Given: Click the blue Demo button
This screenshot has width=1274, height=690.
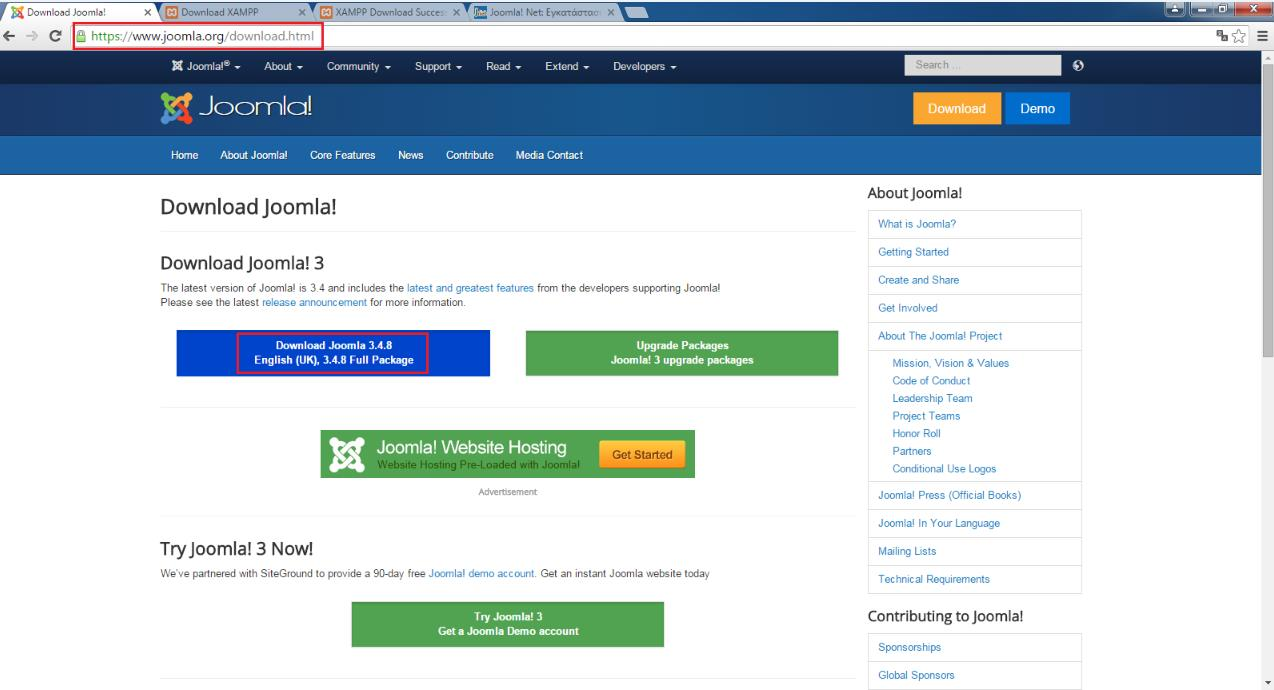Looking at the screenshot, I should (1037, 108).
